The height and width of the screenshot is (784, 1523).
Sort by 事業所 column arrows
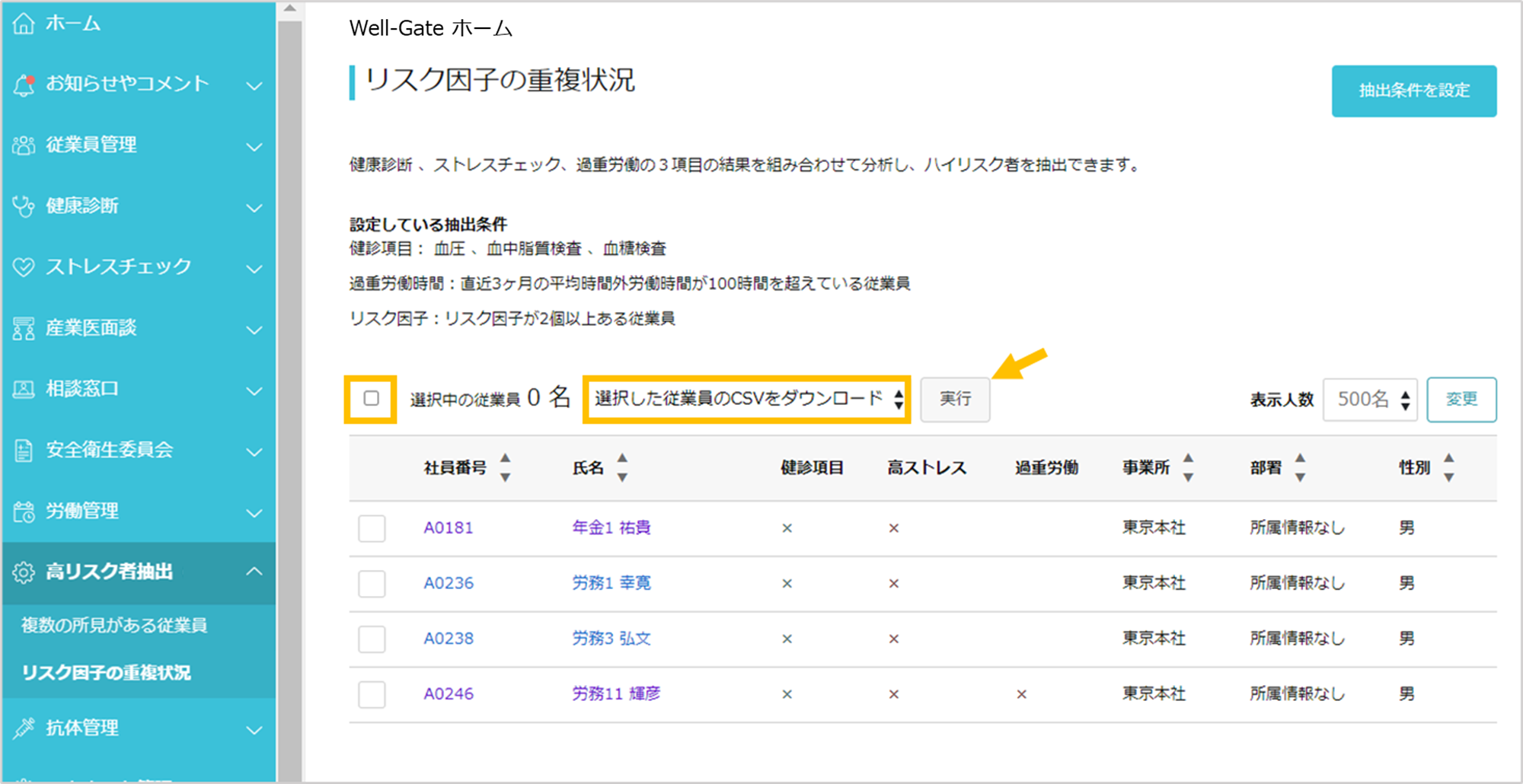[x=1188, y=467]
